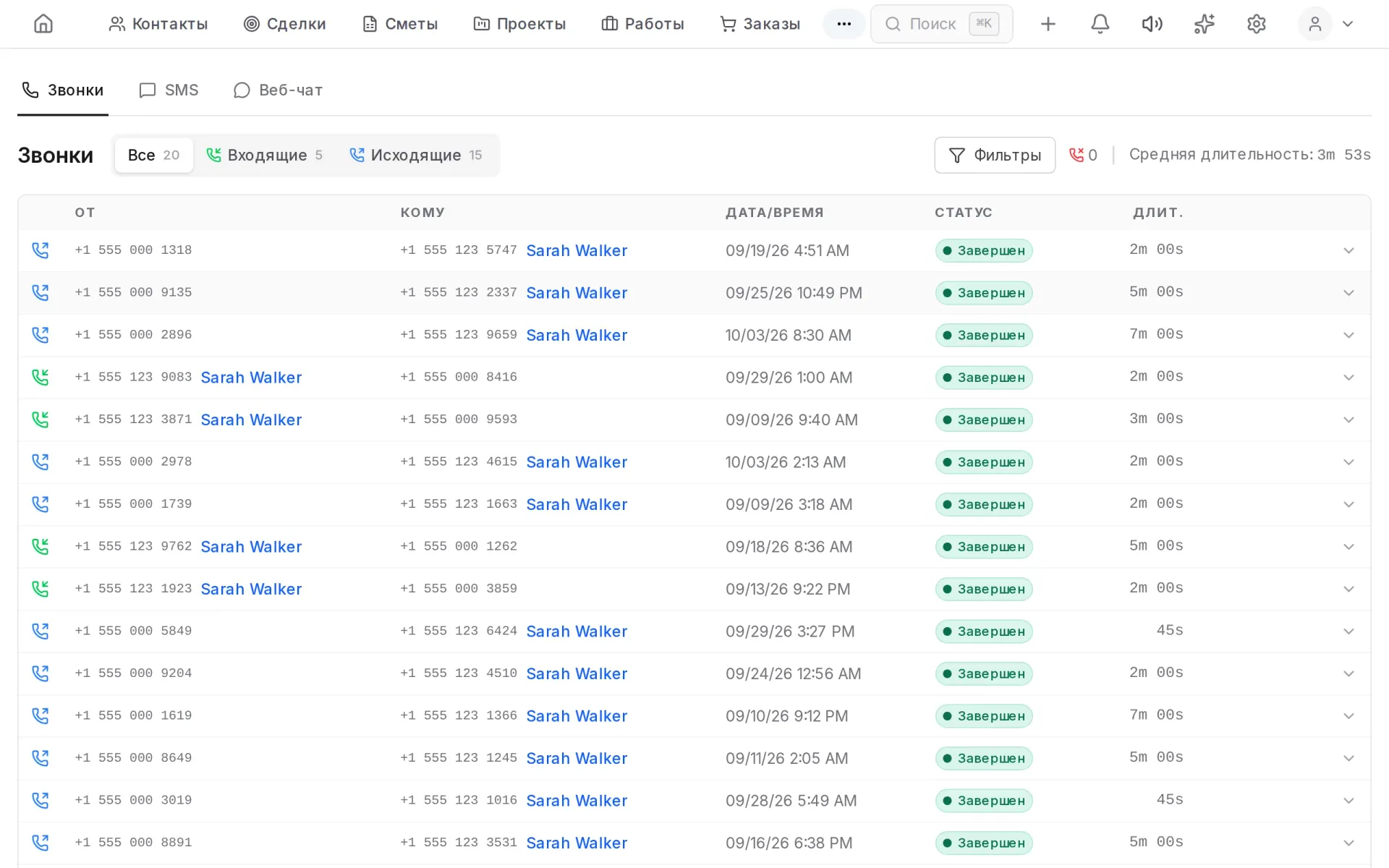The height and width of the screenshot is (868, 1389).
Task: Expand the 09/19/26 4:51 AM call row
Action: [x=1348, y=250]
